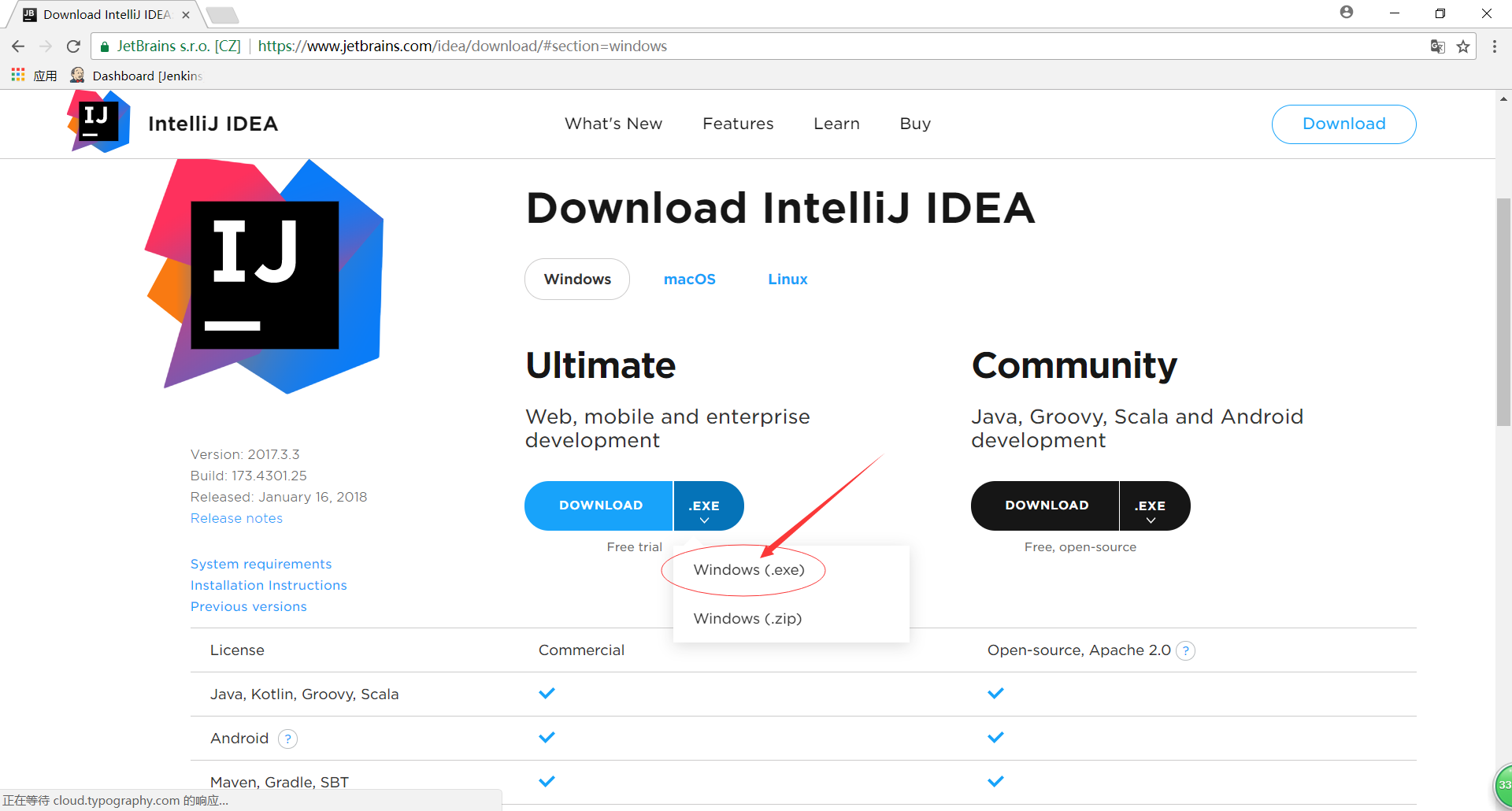This screenshot has width=1512, height=811.
Task: Click the Community edition heading
Action: (1074, 366)
